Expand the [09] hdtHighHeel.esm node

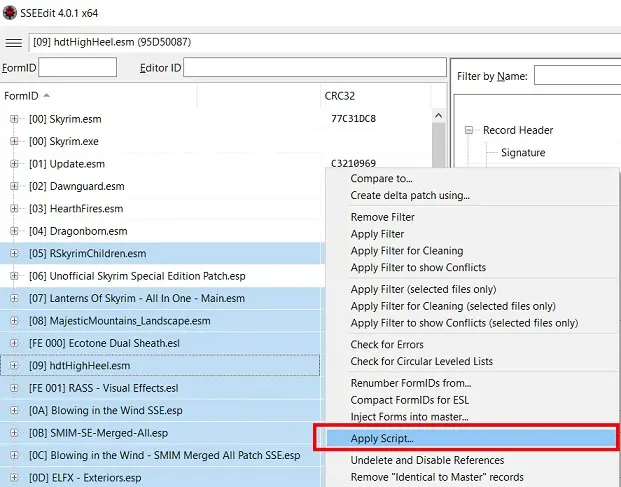14,365
